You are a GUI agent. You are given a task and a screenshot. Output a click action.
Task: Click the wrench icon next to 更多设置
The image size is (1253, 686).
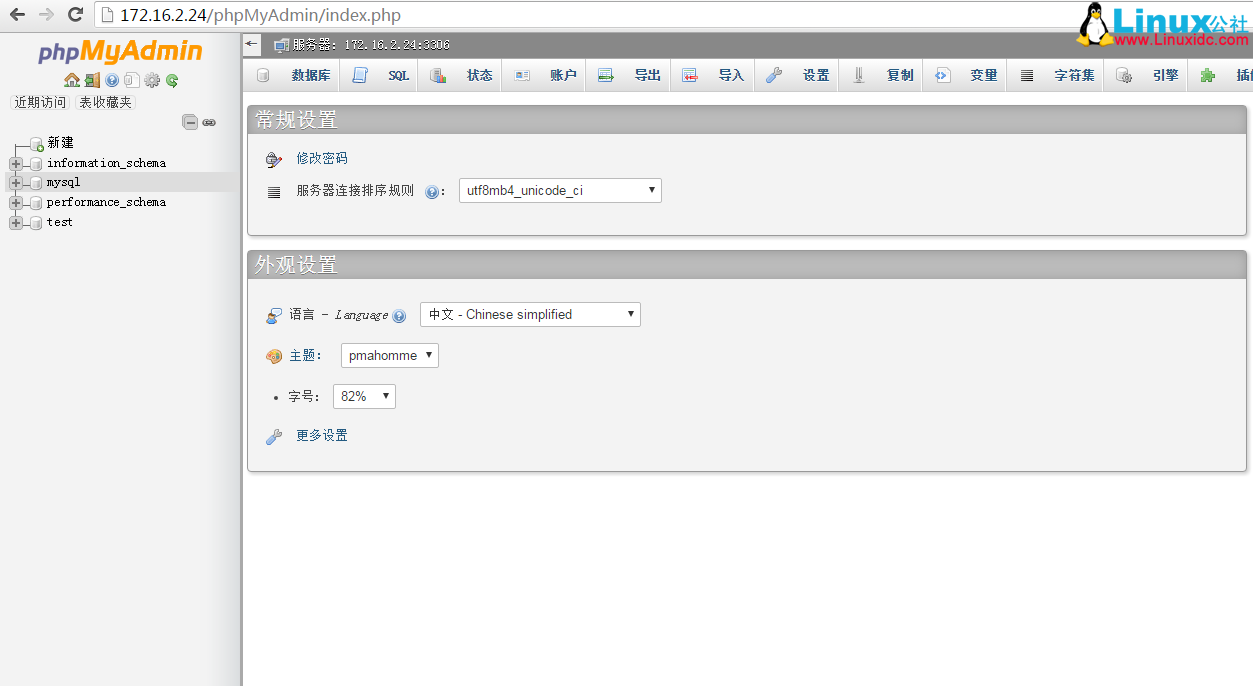coord(274,435)
